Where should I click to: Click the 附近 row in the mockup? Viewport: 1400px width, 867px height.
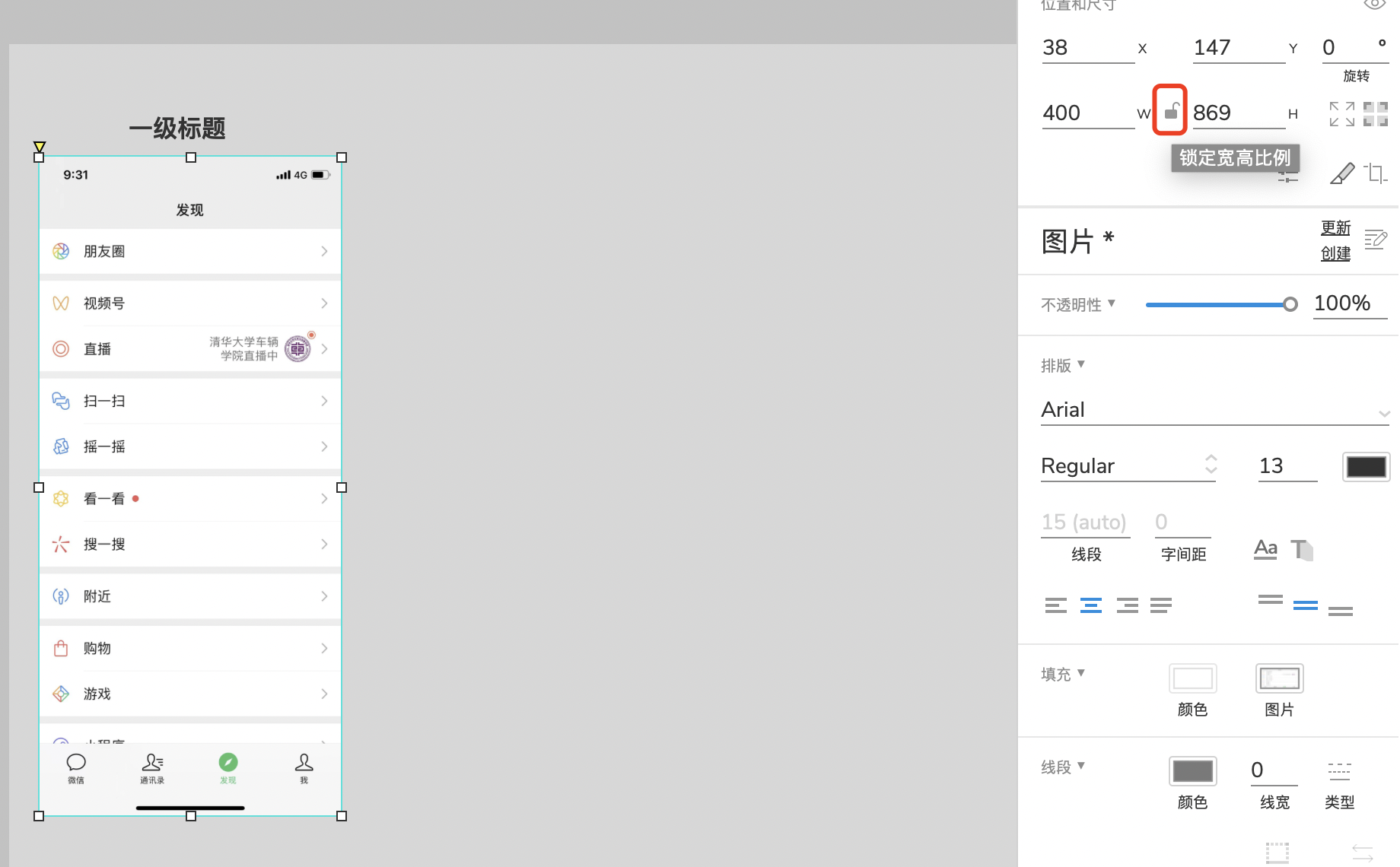[190, 596]
